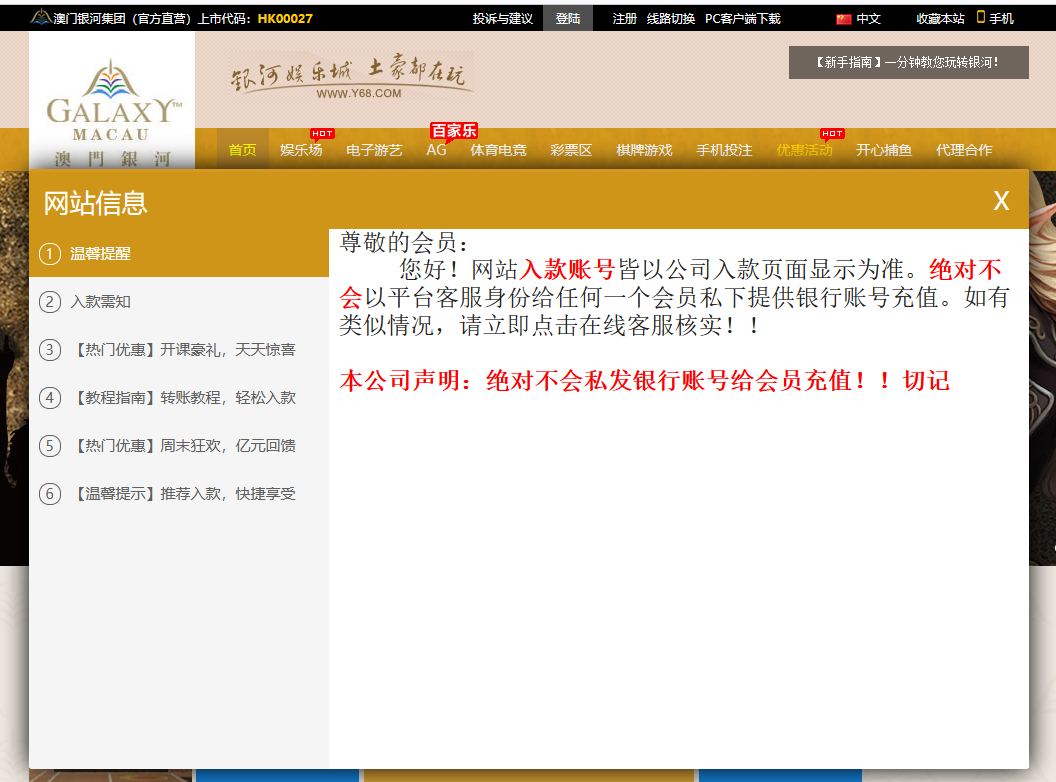
Task: Open the 娱乐场 casino menu
Action: click(x=301, y=150)
